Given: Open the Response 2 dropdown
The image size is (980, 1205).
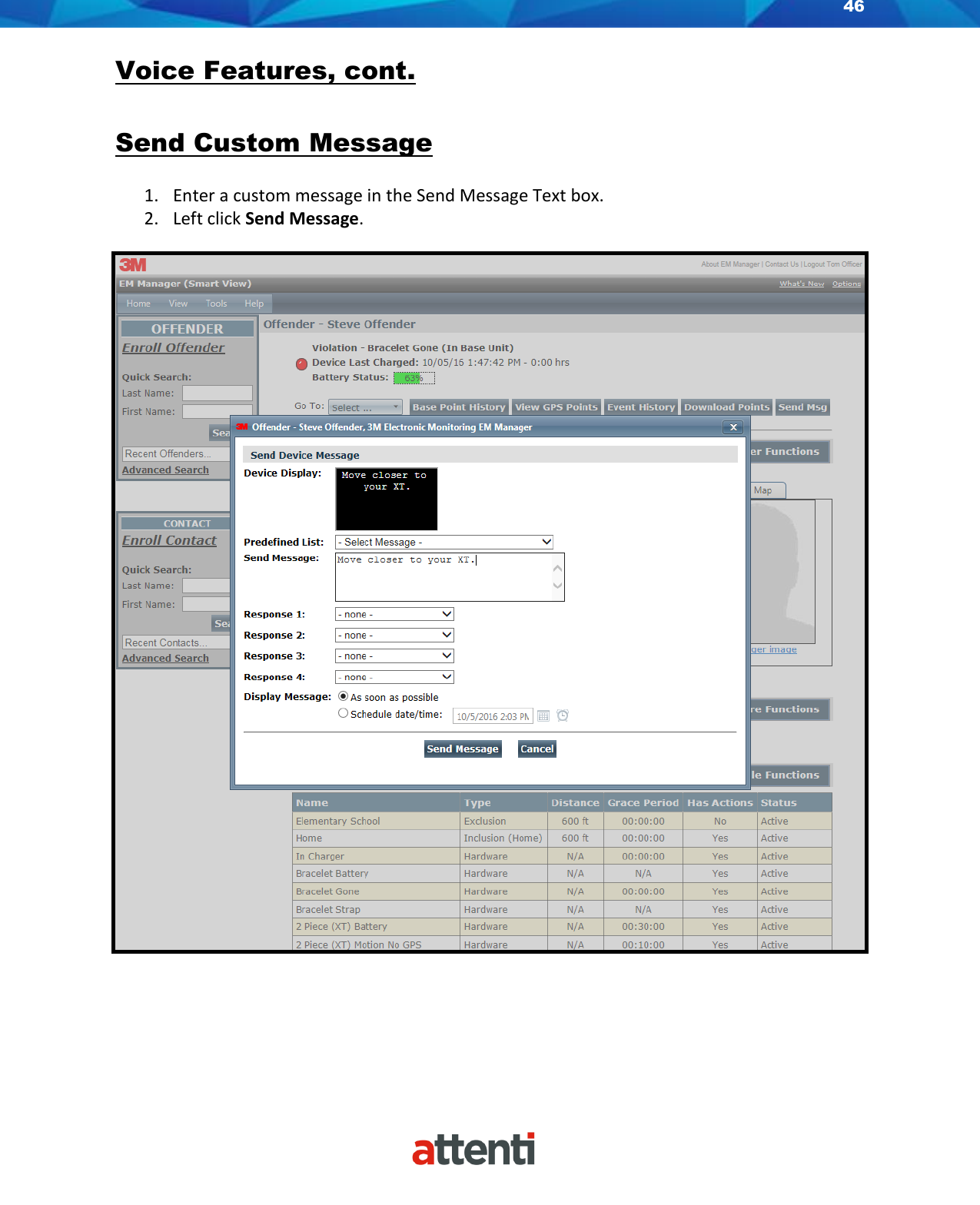Looking at the screenshot, I should [x=394, y=635].
